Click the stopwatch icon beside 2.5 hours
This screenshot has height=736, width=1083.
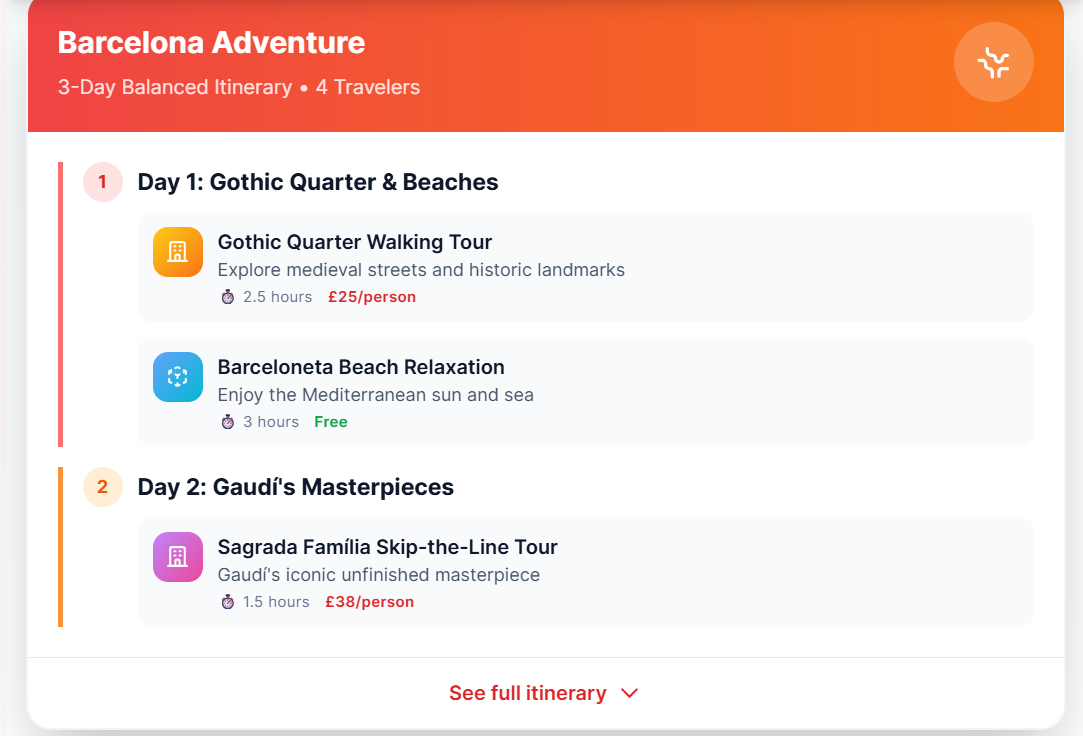tap(228, 297)
